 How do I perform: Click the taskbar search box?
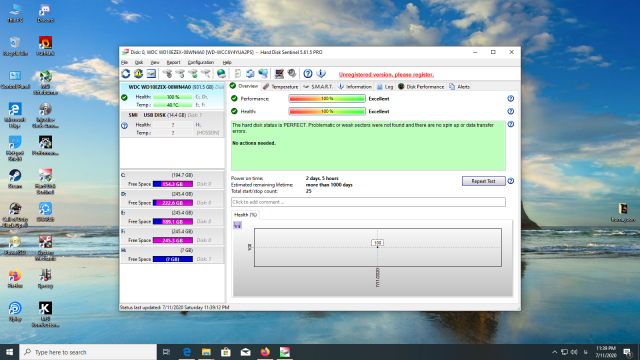(x=88, y=352)
